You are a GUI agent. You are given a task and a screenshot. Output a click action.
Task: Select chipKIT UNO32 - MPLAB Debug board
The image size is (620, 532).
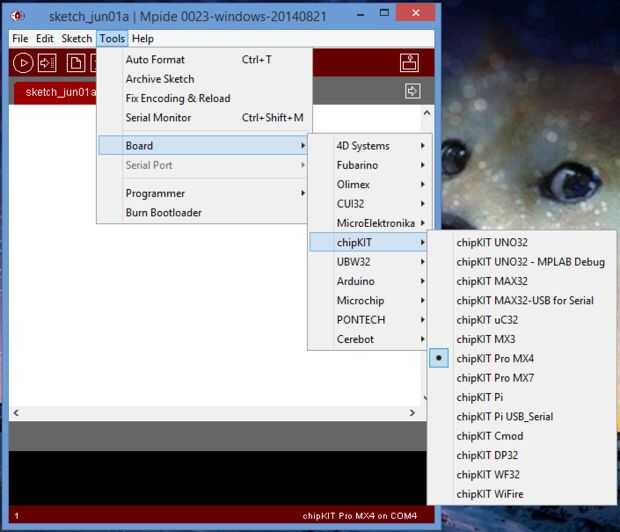[522, 262]
